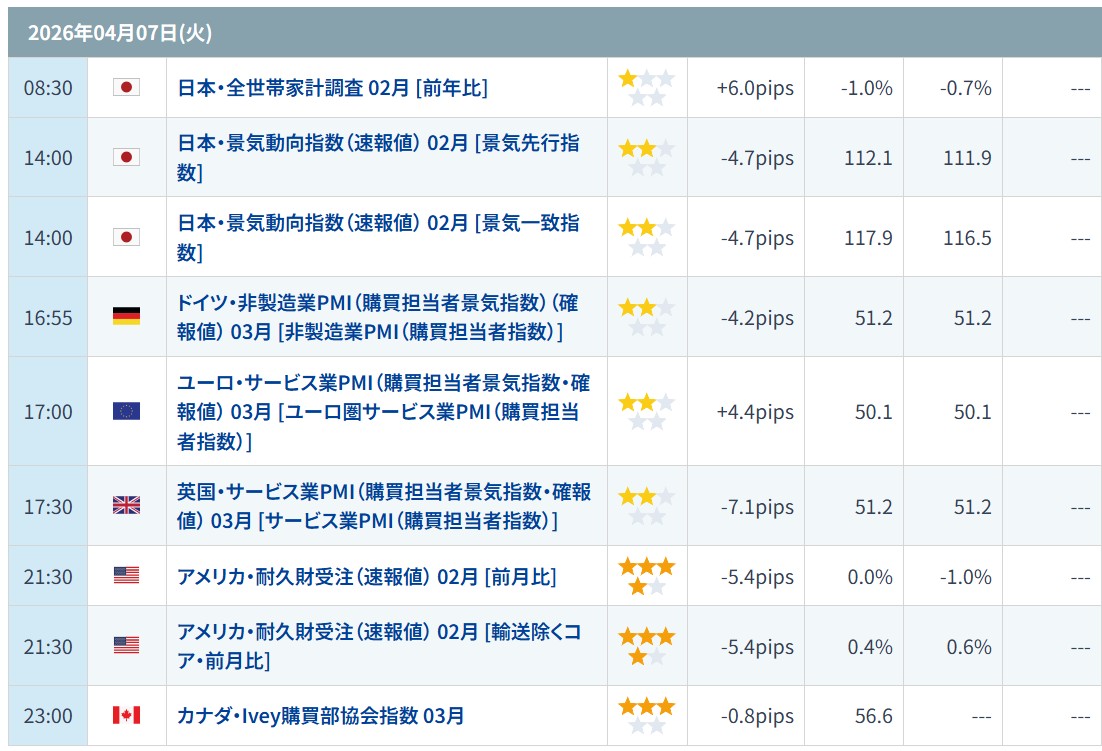Click the German flag icon at 16:55

pyautogui.click(x=126, y=317)
